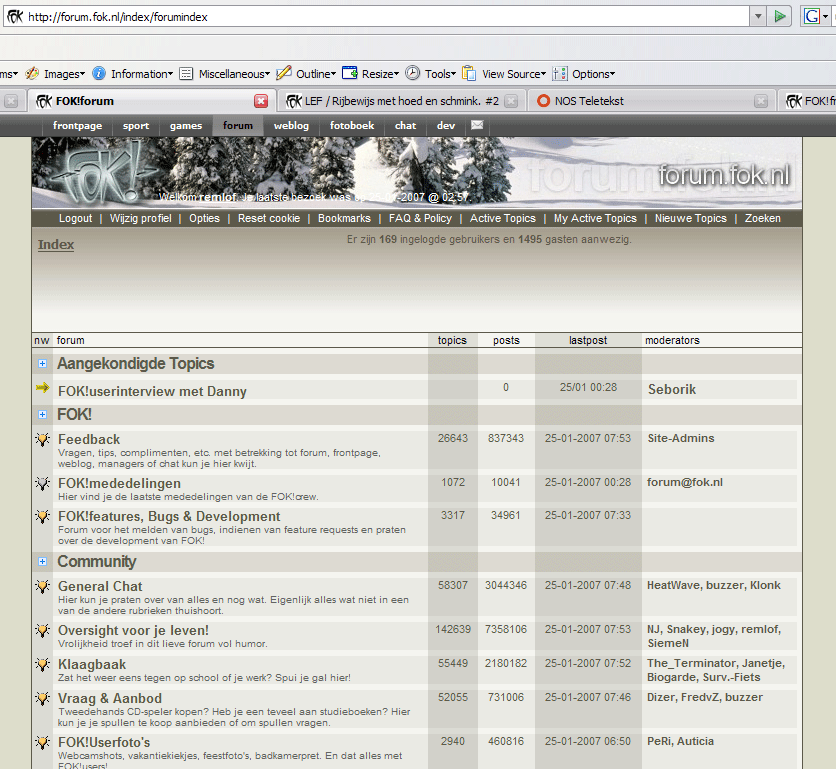This screenshot has width=836, height=769.
Task: Open the FOK!mededelingen forum
Action: tap(119, 484)
